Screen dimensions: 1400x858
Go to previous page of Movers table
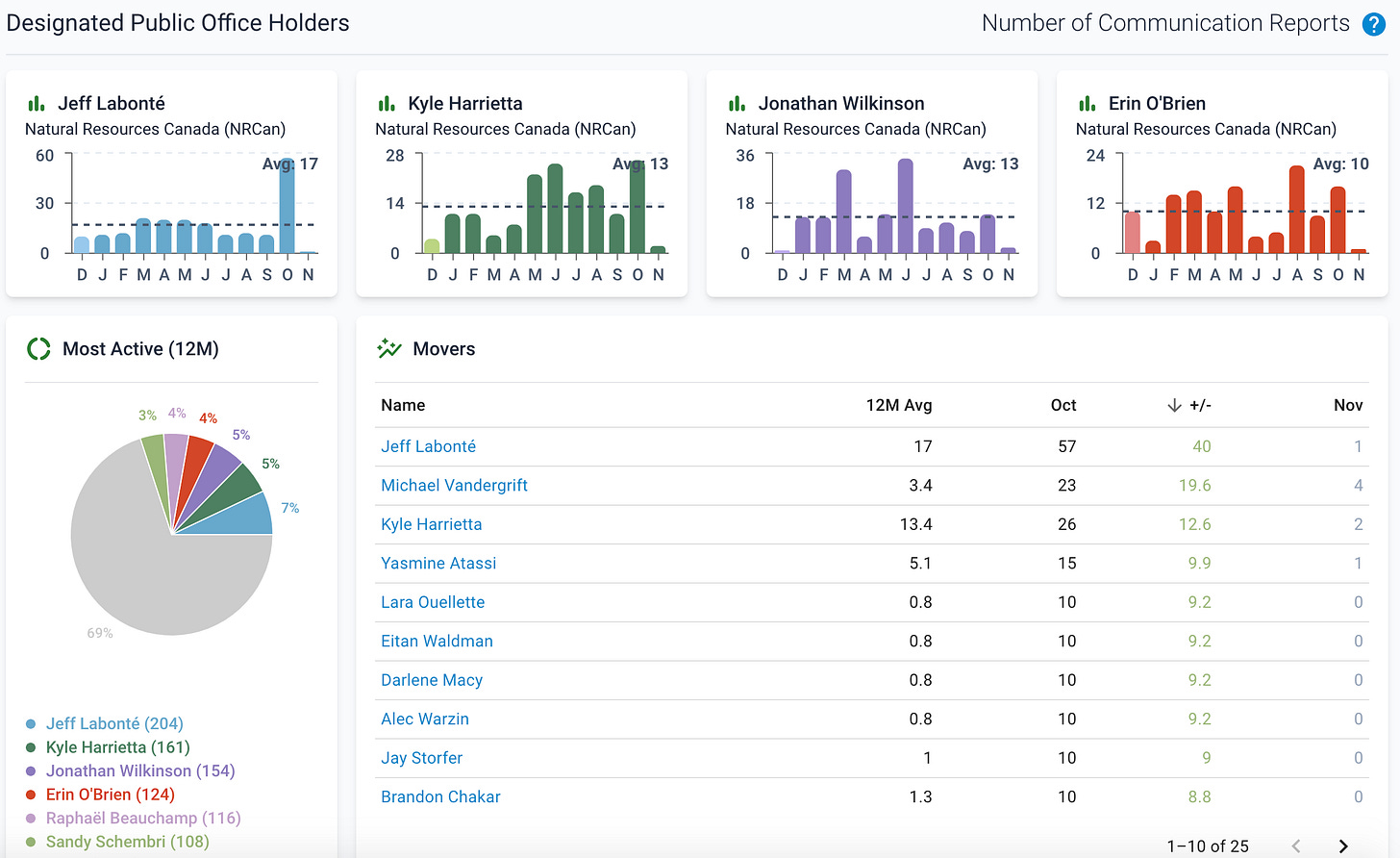click(1296, 846)
